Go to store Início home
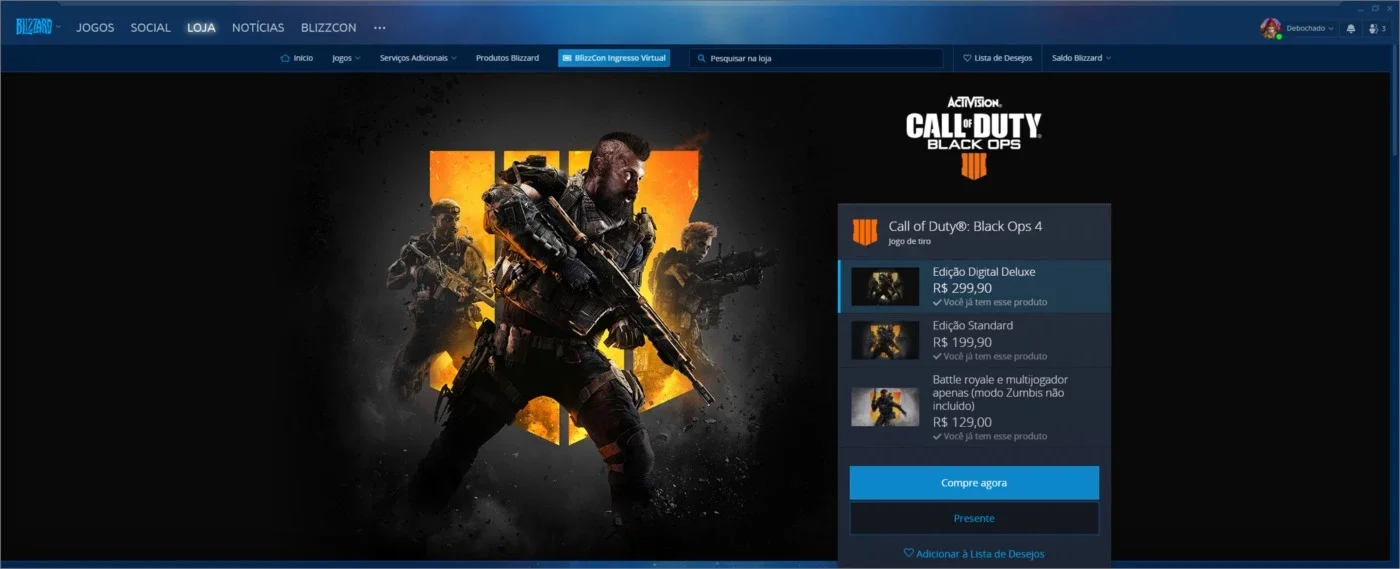Screen dimensions: 1400x569 296,58
